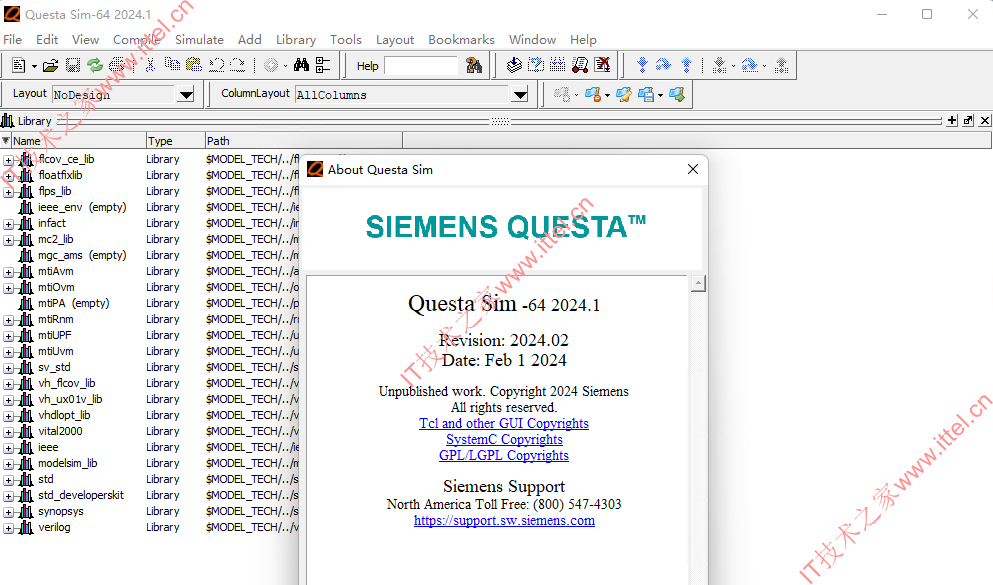The image size is (993, 585).
Task: Open the Tcl and other GUI Copyrights link
Action: [x=504, y=424]
